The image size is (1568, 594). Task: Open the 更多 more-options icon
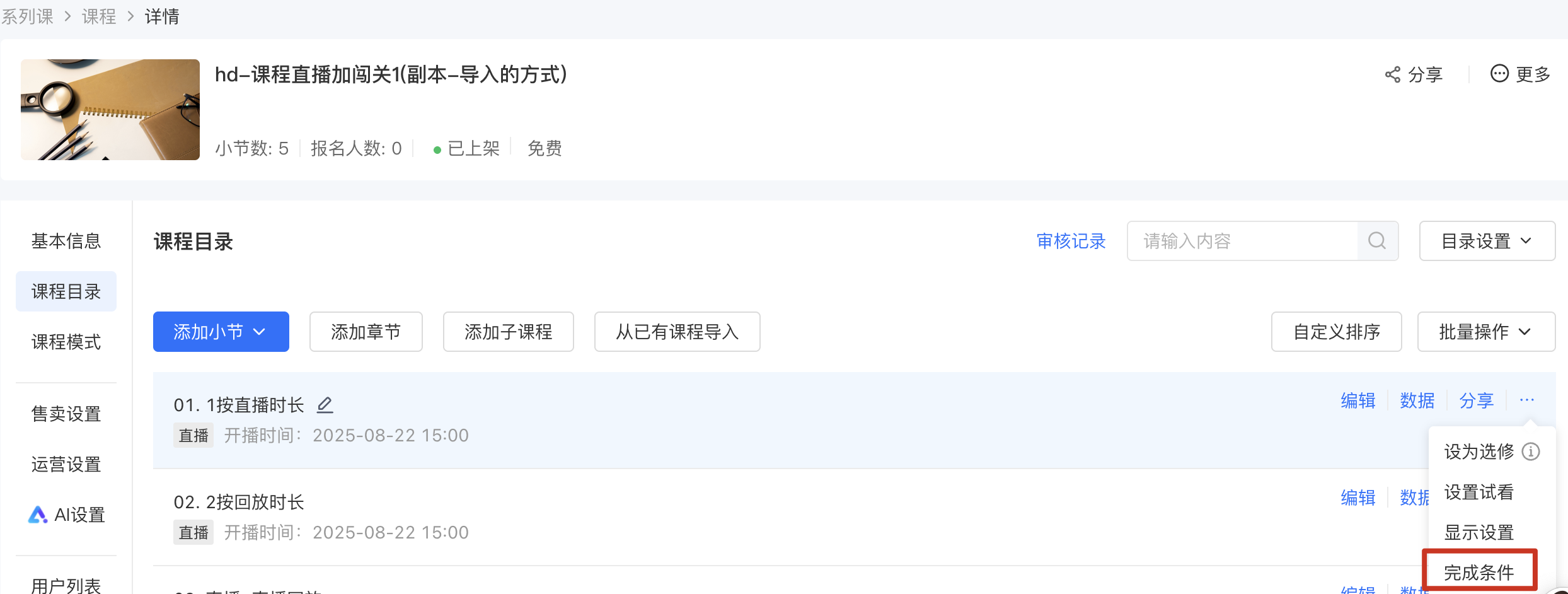click(1499, 74)
